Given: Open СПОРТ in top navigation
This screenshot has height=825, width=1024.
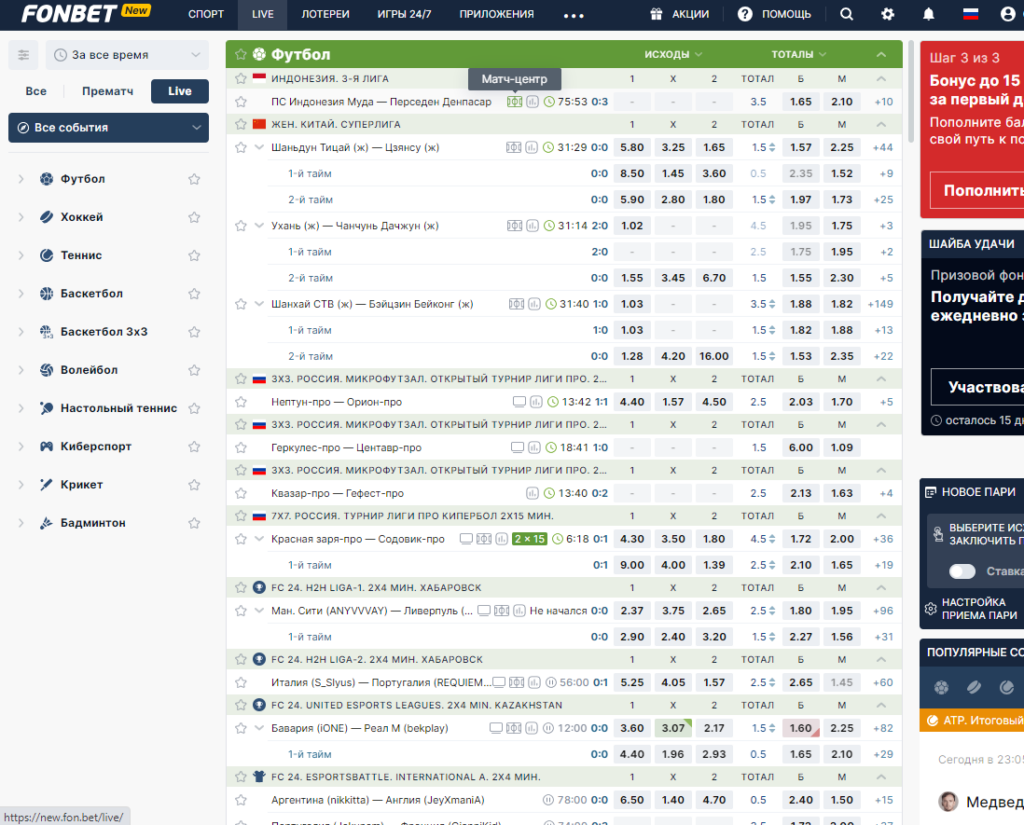Looking at the screenshot, I should [x=206, y=14].
